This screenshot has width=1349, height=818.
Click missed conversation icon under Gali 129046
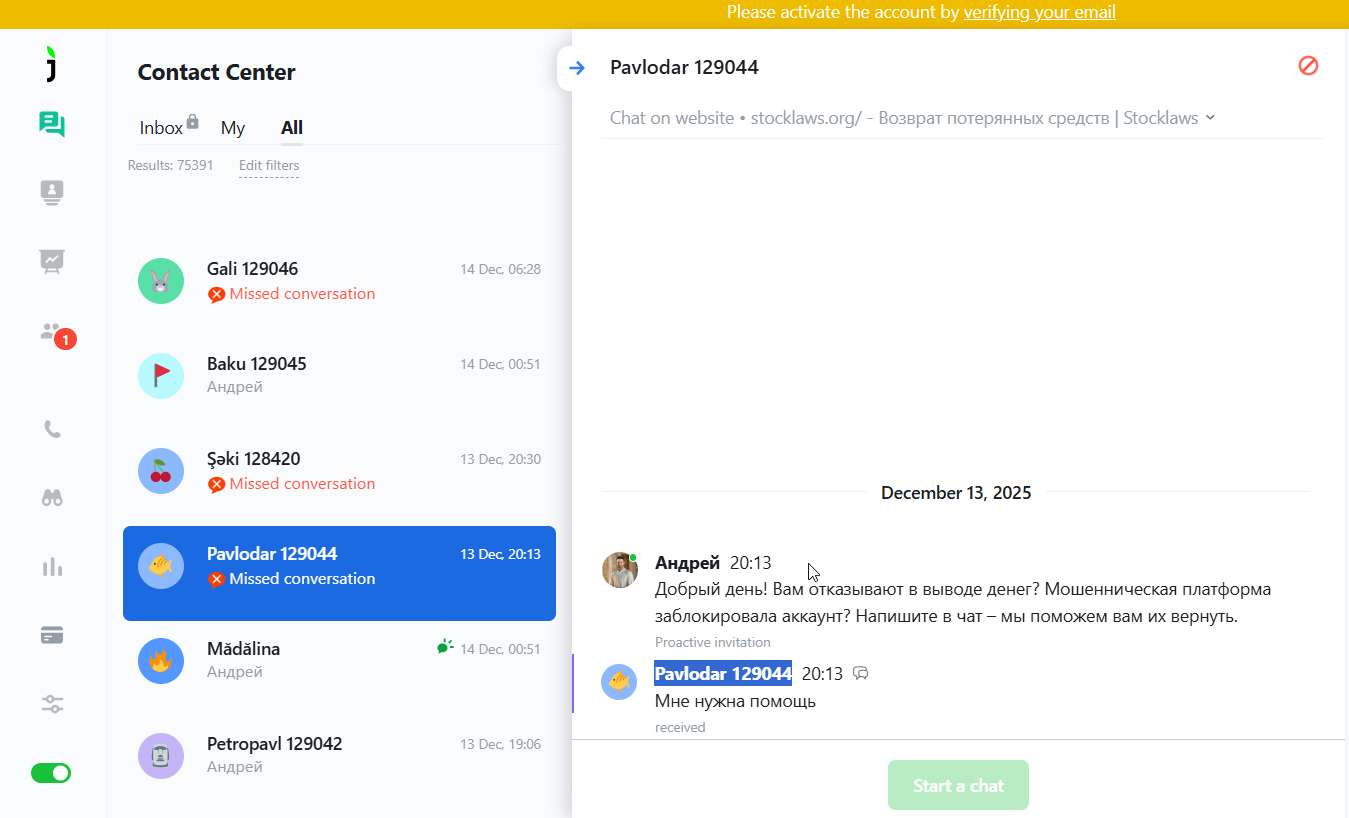click(216, 295)
